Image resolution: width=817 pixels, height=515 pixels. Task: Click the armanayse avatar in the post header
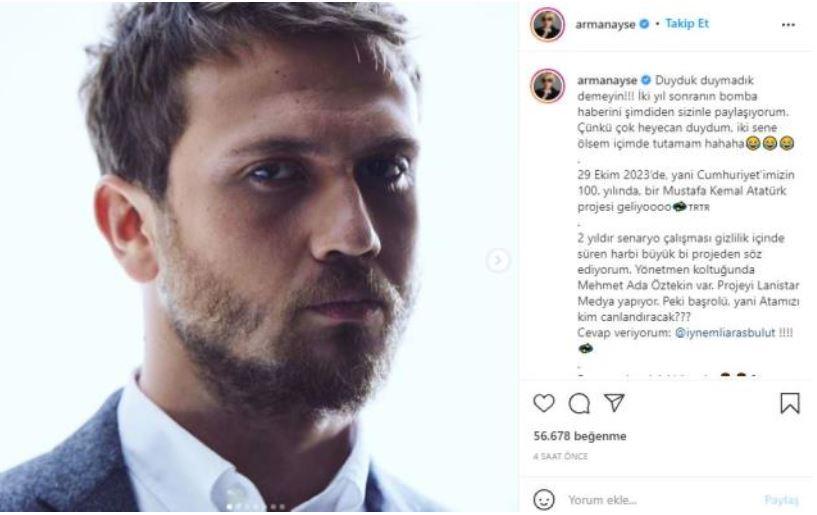[547, 26]
